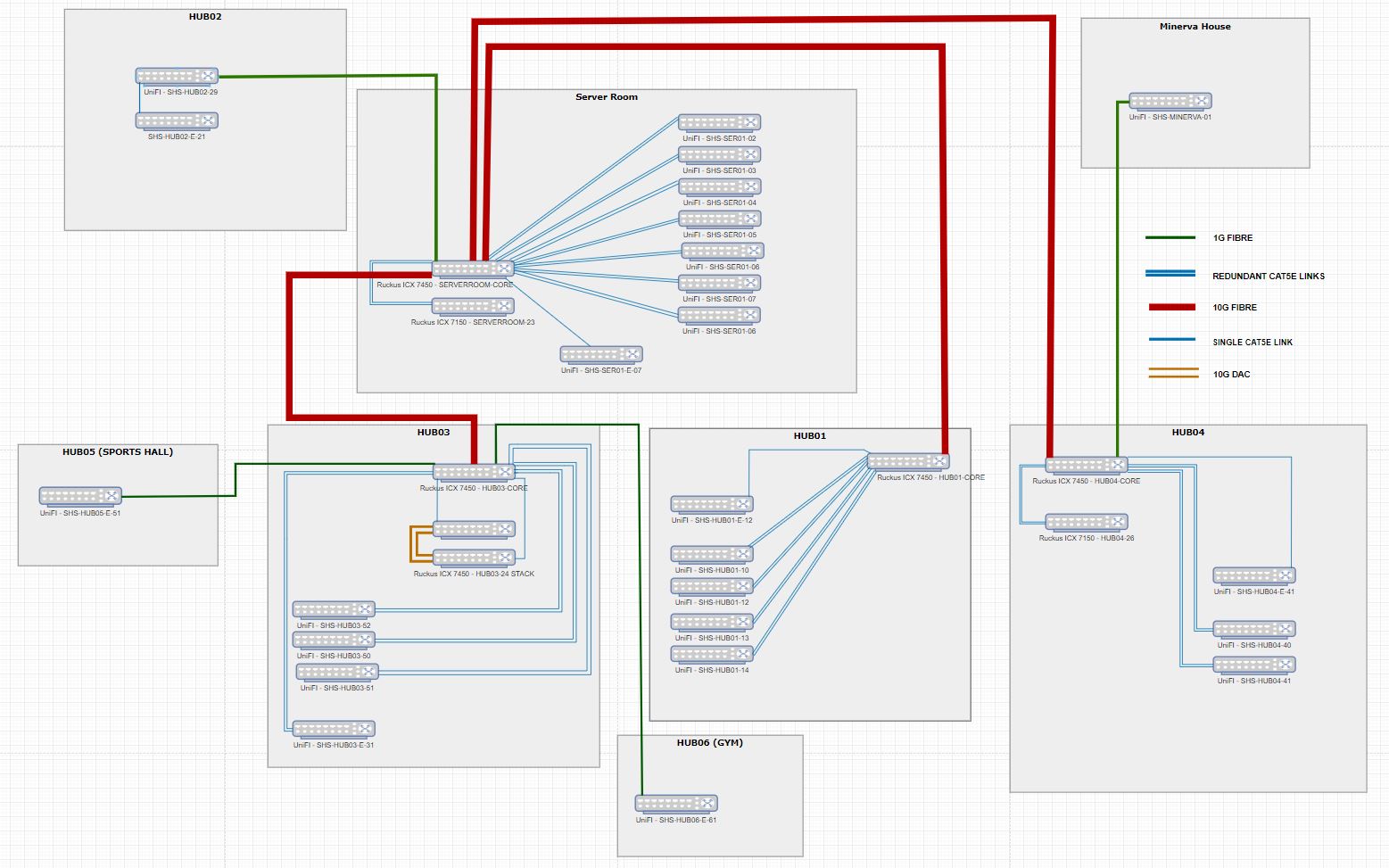Select the SHS-HUB06-E-61 gym switch icon
The width and height of the screenshot is (1389, 868).
click(x=676, y=803)
